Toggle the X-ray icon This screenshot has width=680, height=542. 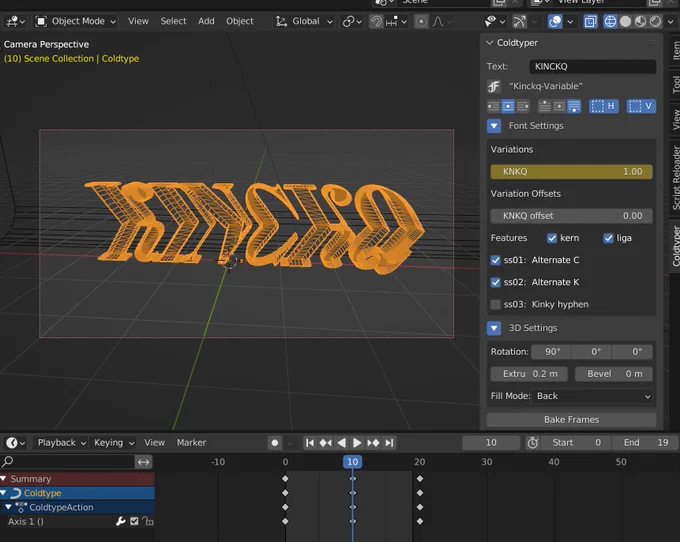point(590,21)
